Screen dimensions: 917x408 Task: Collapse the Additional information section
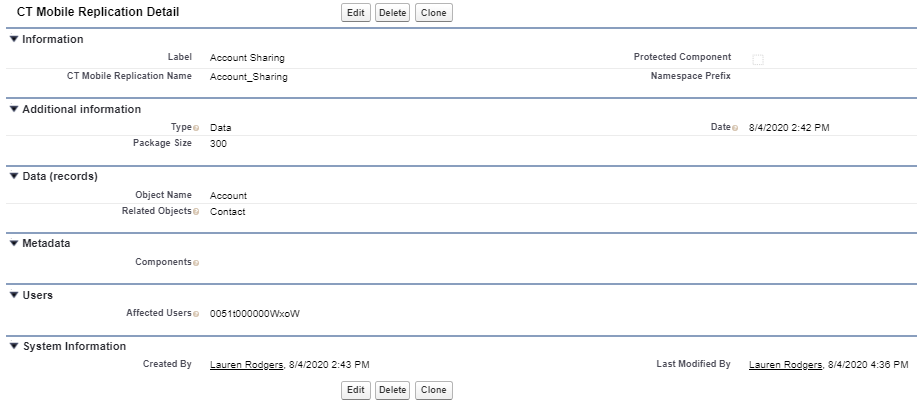click(13, 109)
